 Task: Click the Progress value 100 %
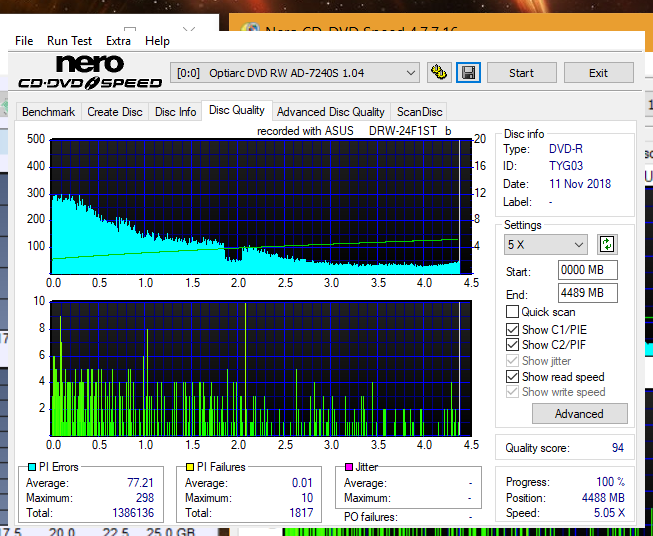coord(611,482)
